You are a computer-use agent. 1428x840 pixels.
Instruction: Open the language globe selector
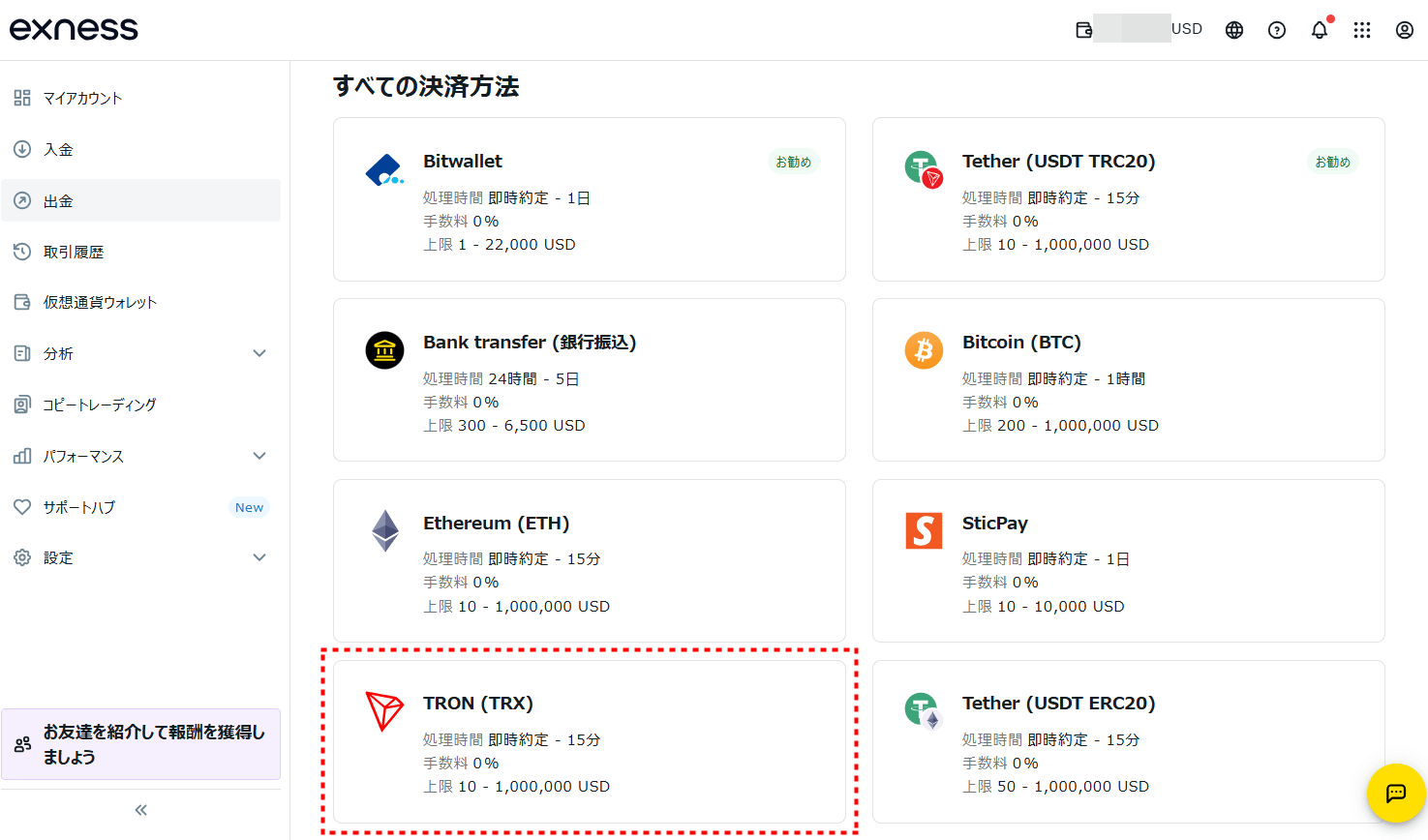(1234, 30)
